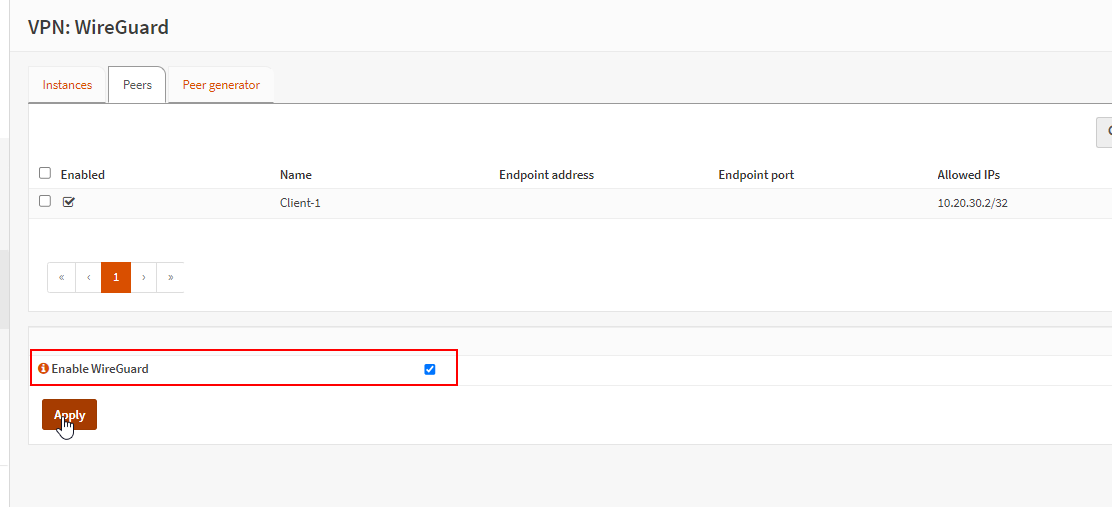Sort by Endpoint port column header

point(756,175)
